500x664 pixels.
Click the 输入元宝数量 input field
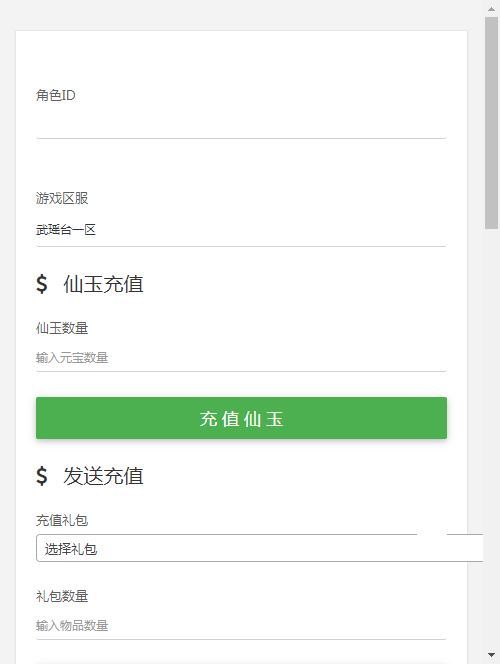click(241, 358)
